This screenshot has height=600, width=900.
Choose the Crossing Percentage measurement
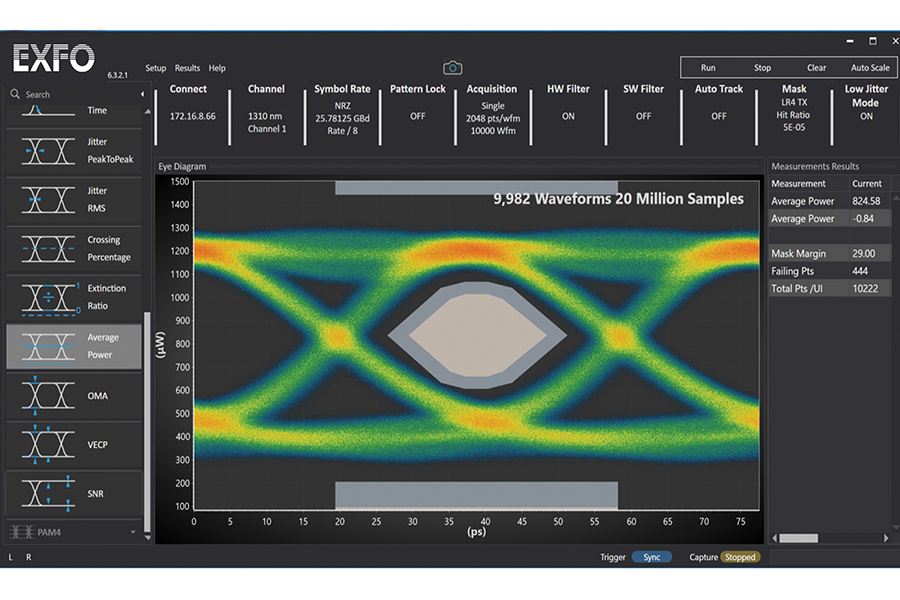(75, 249)
